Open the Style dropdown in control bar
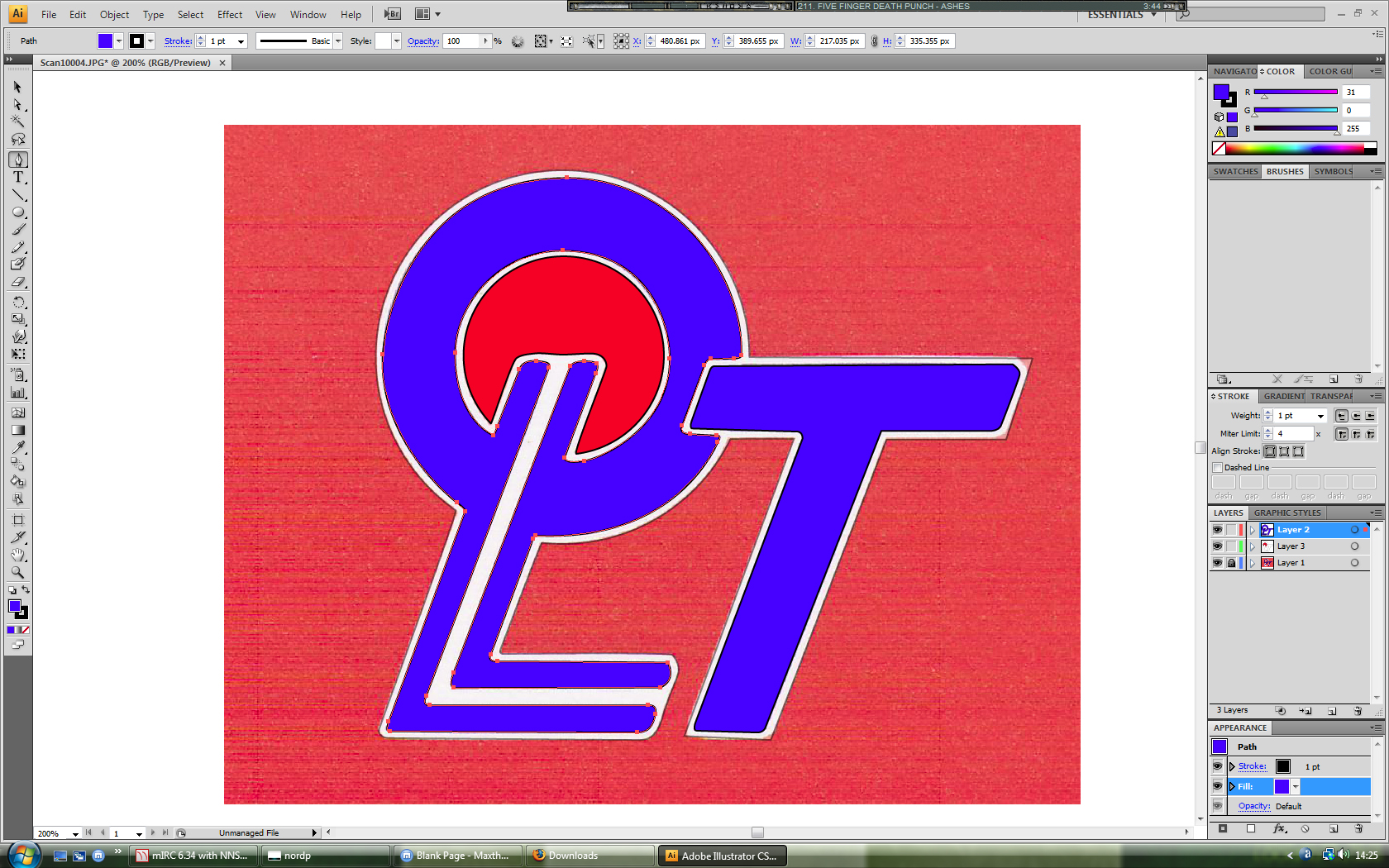The height and width of the screenshot is (868, 1389). [397, 41]
